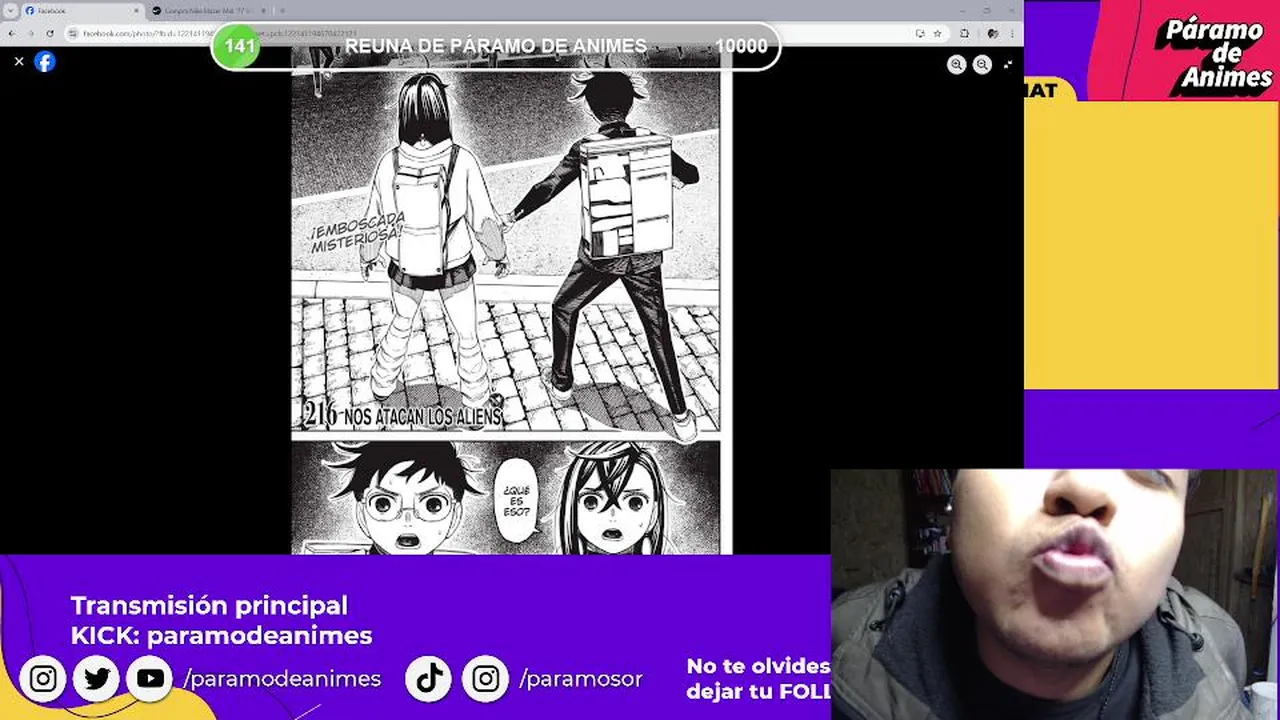View site information icon in address bar

coord(74,33)
